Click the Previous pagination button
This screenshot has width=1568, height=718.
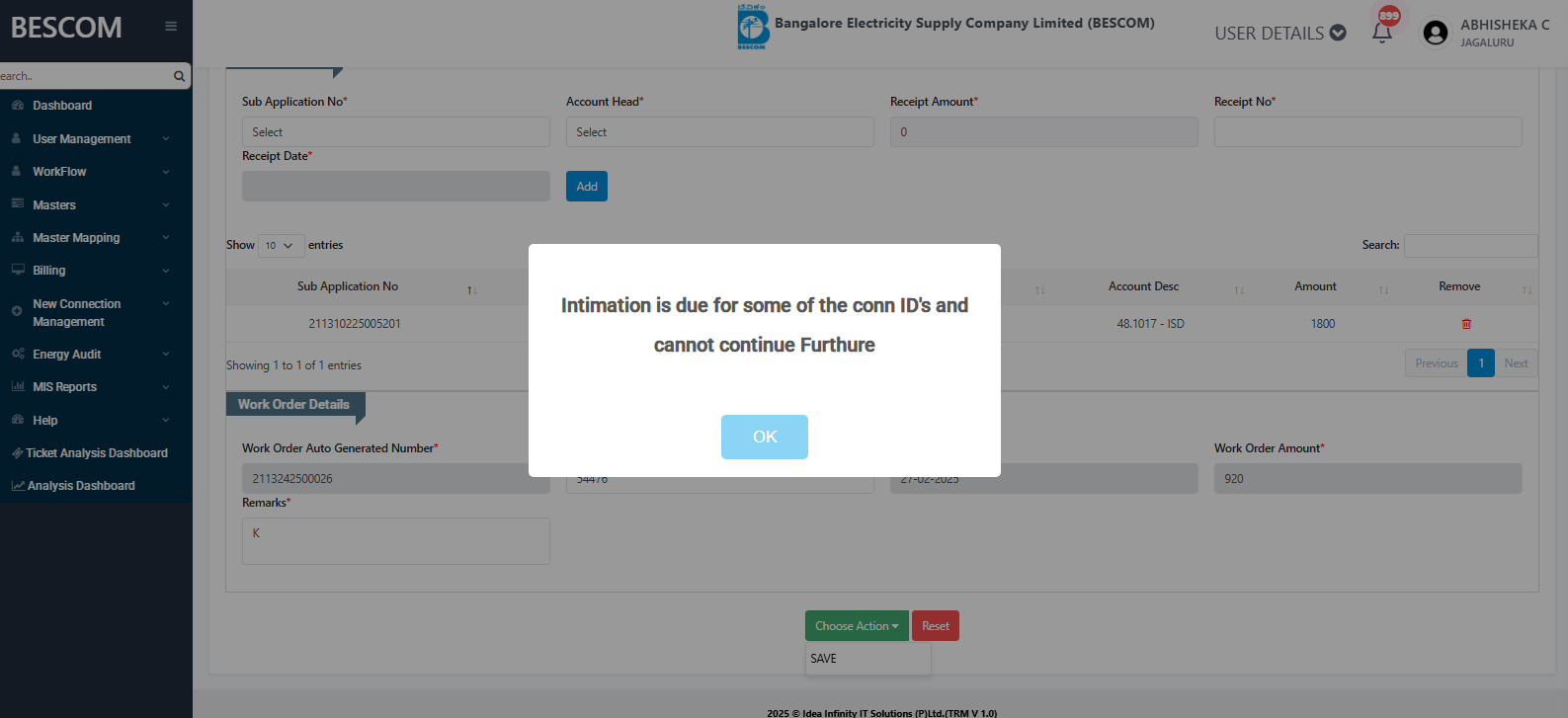(x=1437, y=363)
